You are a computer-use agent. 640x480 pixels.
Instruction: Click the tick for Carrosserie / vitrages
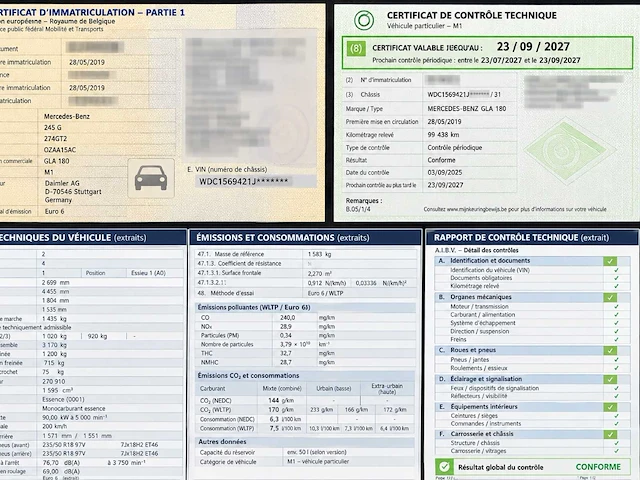pyautogui.click(x=616, y=451)
